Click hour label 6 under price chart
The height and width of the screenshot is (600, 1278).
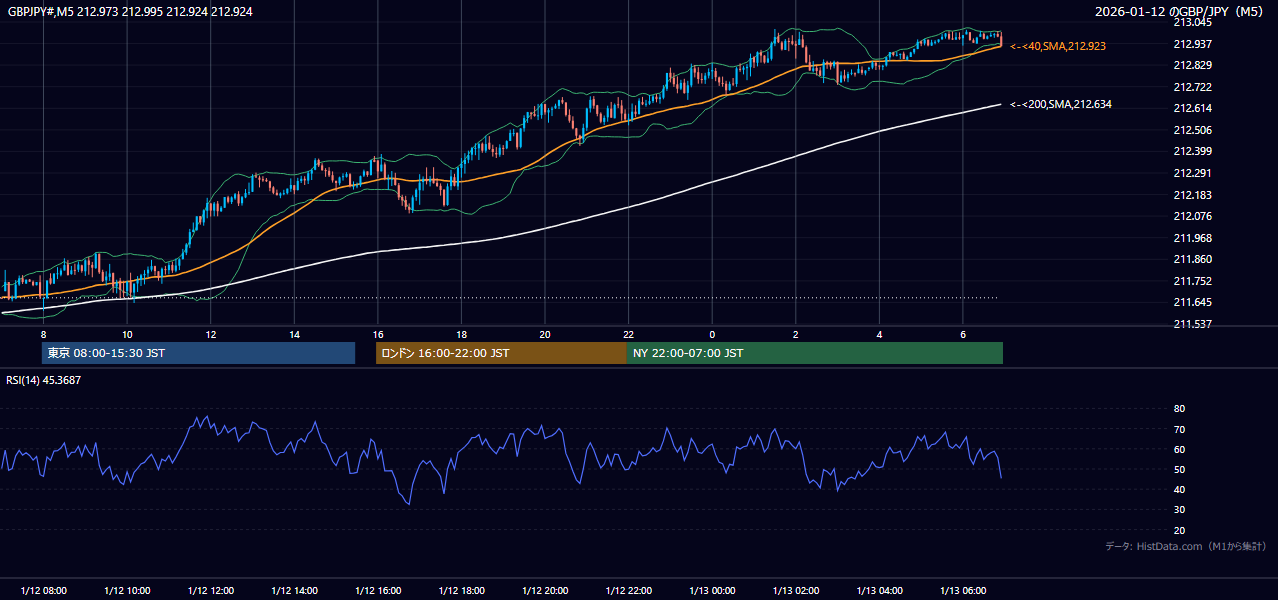pyautogui.click(x=963, y=334)
